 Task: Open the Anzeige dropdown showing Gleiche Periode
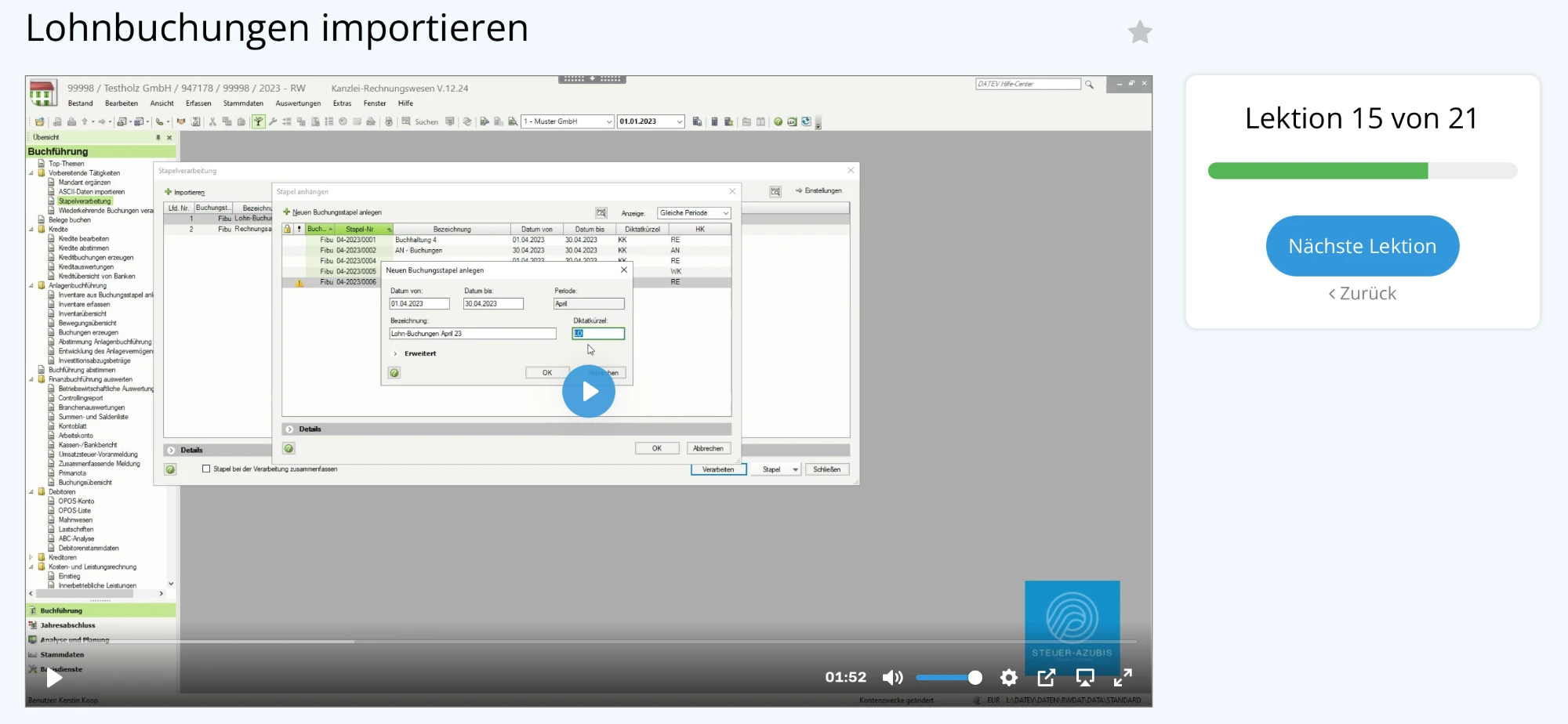coord(694,213)
